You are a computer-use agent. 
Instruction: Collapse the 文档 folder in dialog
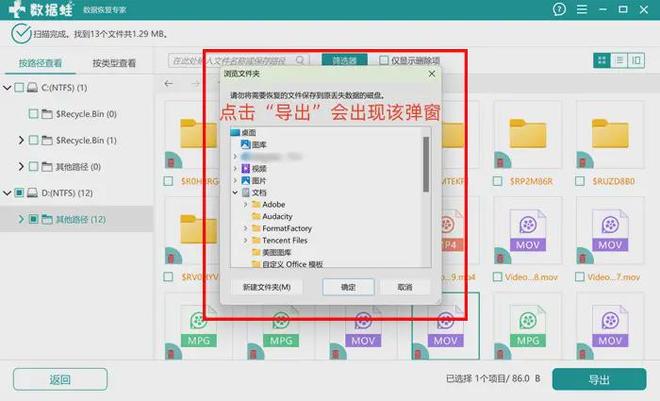[x=235, y=192]
